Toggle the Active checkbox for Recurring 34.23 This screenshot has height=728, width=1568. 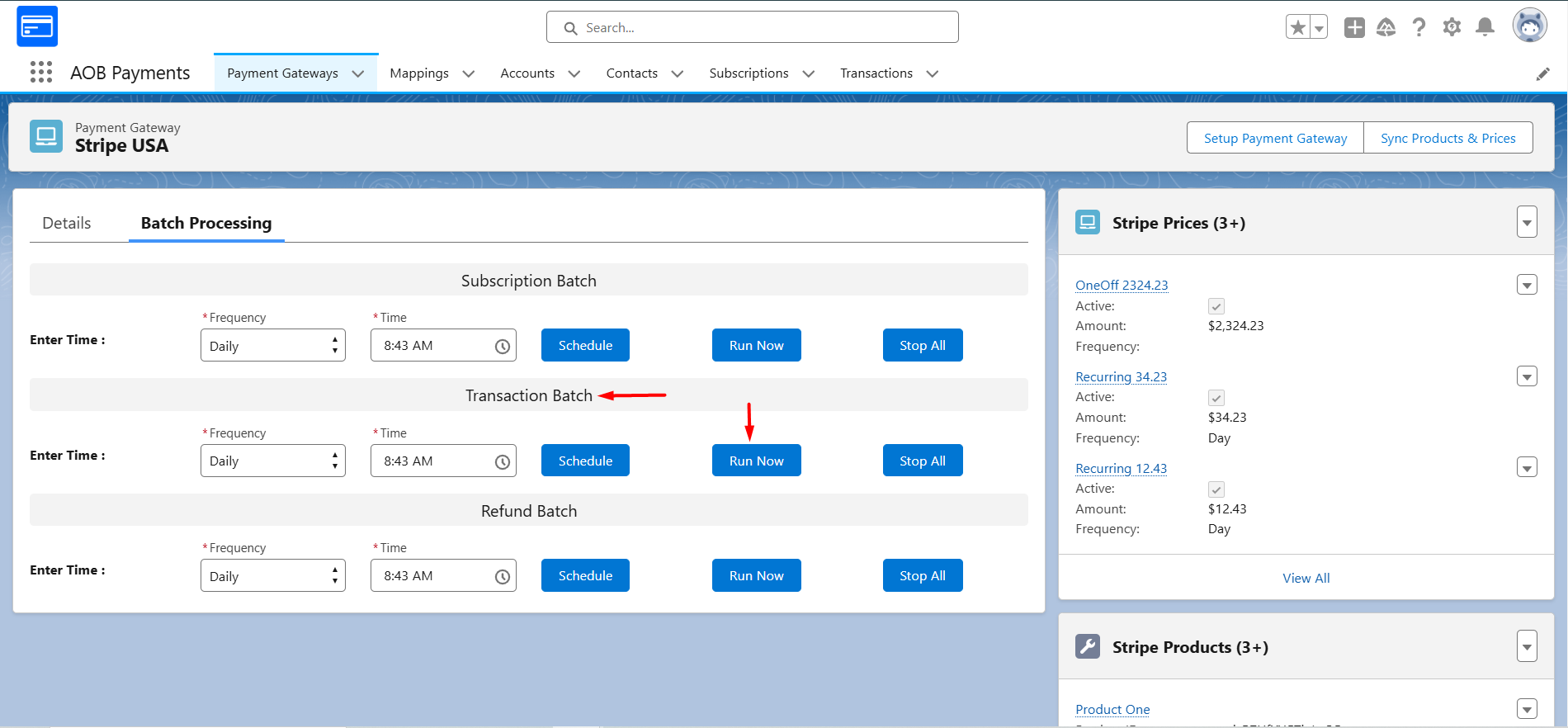pos(1216,398)
